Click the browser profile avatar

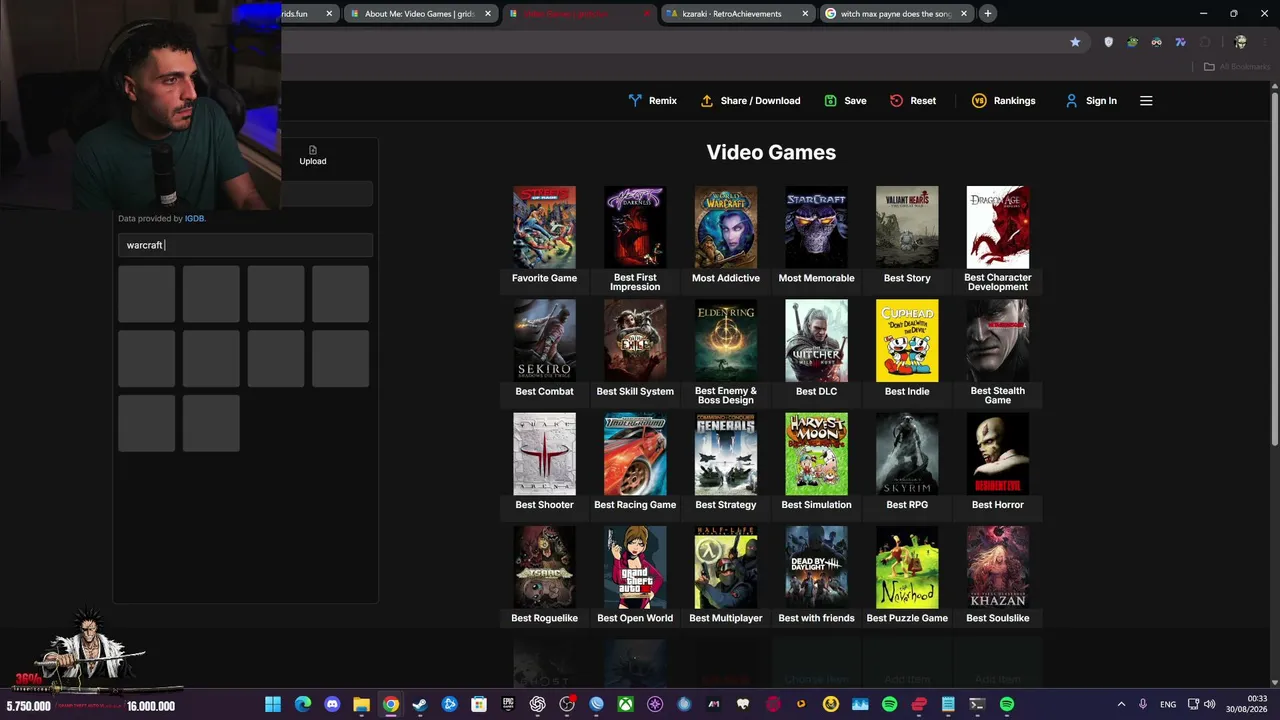1241,42
